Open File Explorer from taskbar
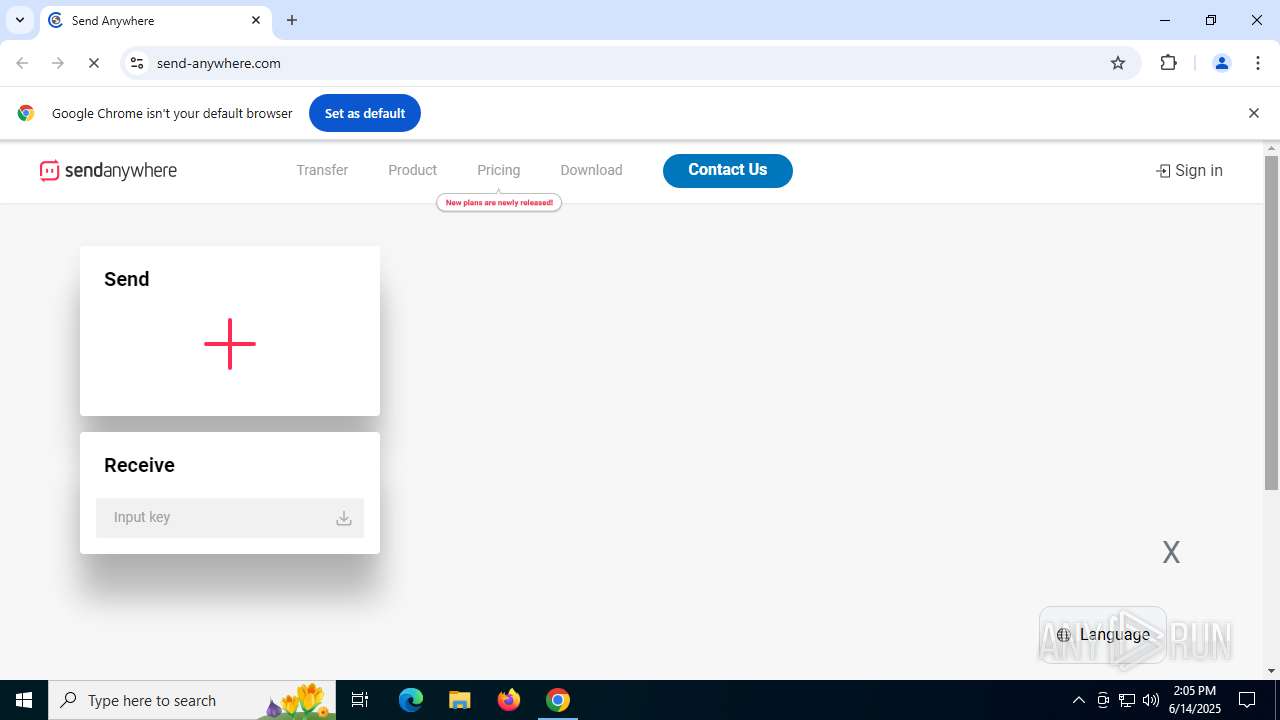 (459, 700)
